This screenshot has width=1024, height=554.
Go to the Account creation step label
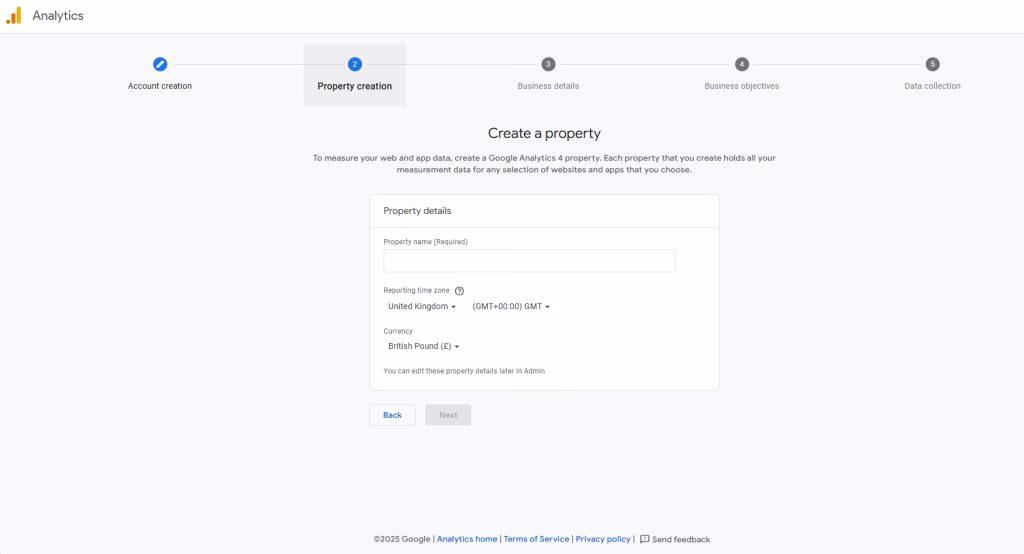point(160,86)
